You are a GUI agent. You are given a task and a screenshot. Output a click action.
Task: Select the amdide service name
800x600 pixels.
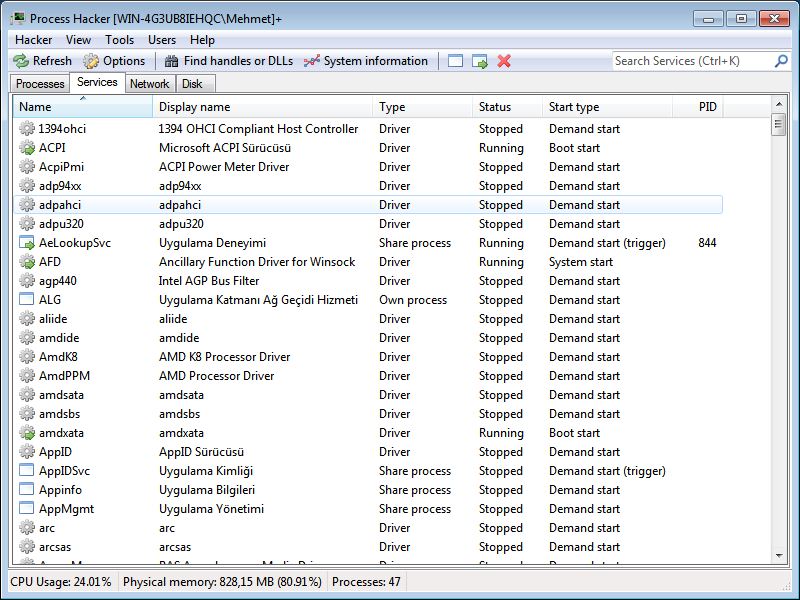59,338
